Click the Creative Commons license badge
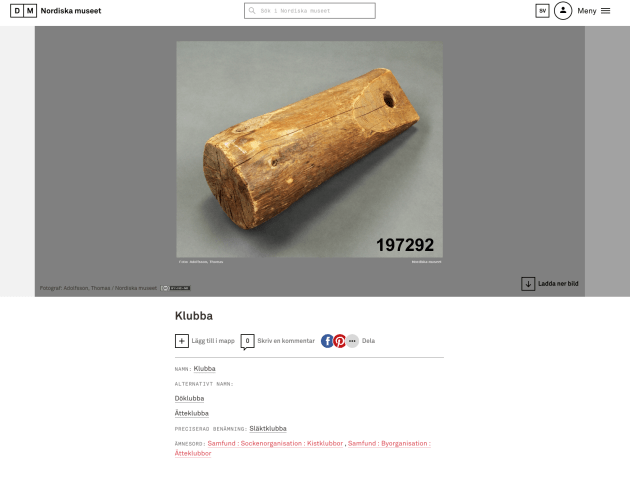Screen dimensions: 630x494 tap(176, 288)
